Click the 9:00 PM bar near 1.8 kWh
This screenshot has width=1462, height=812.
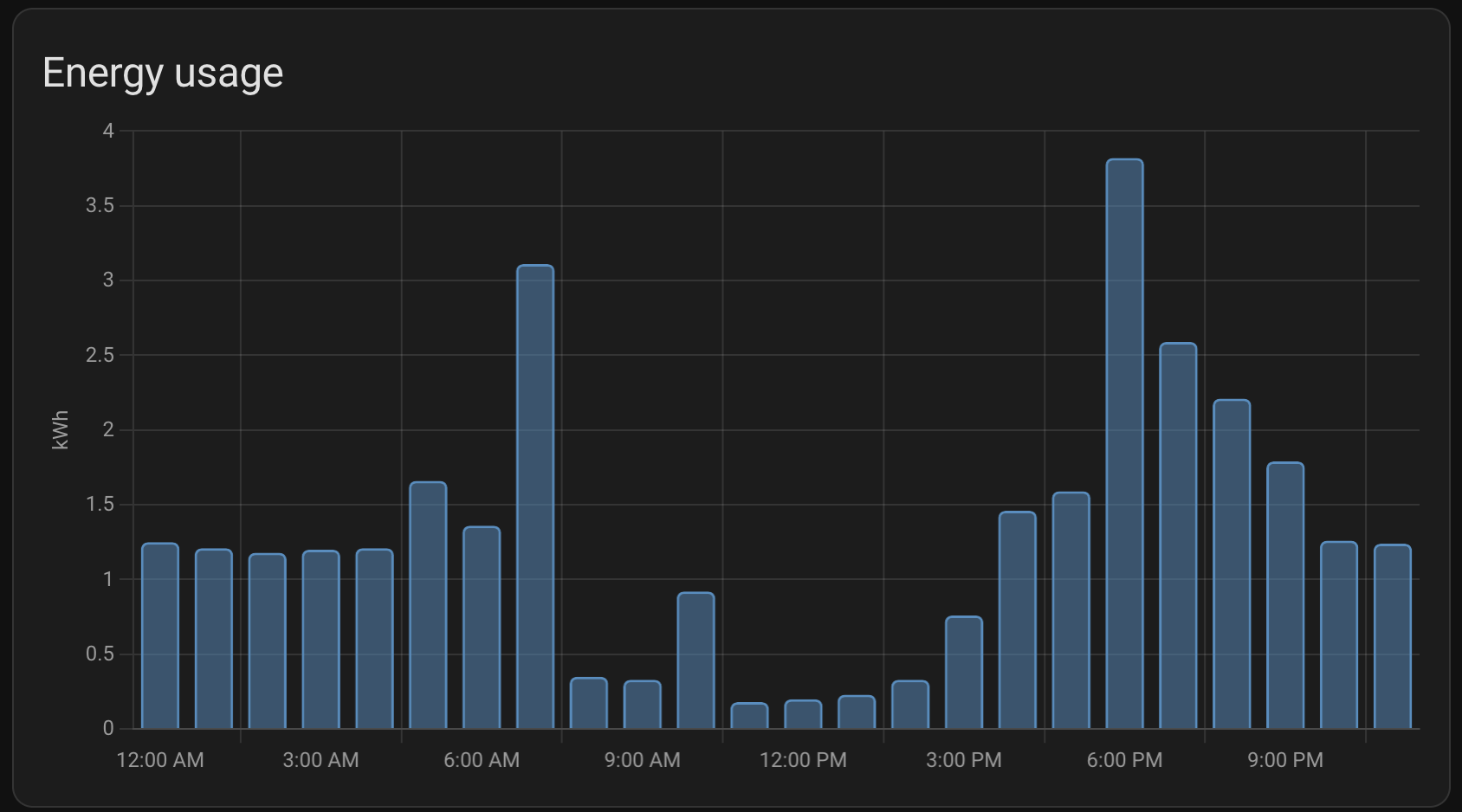coord(1285,595)
